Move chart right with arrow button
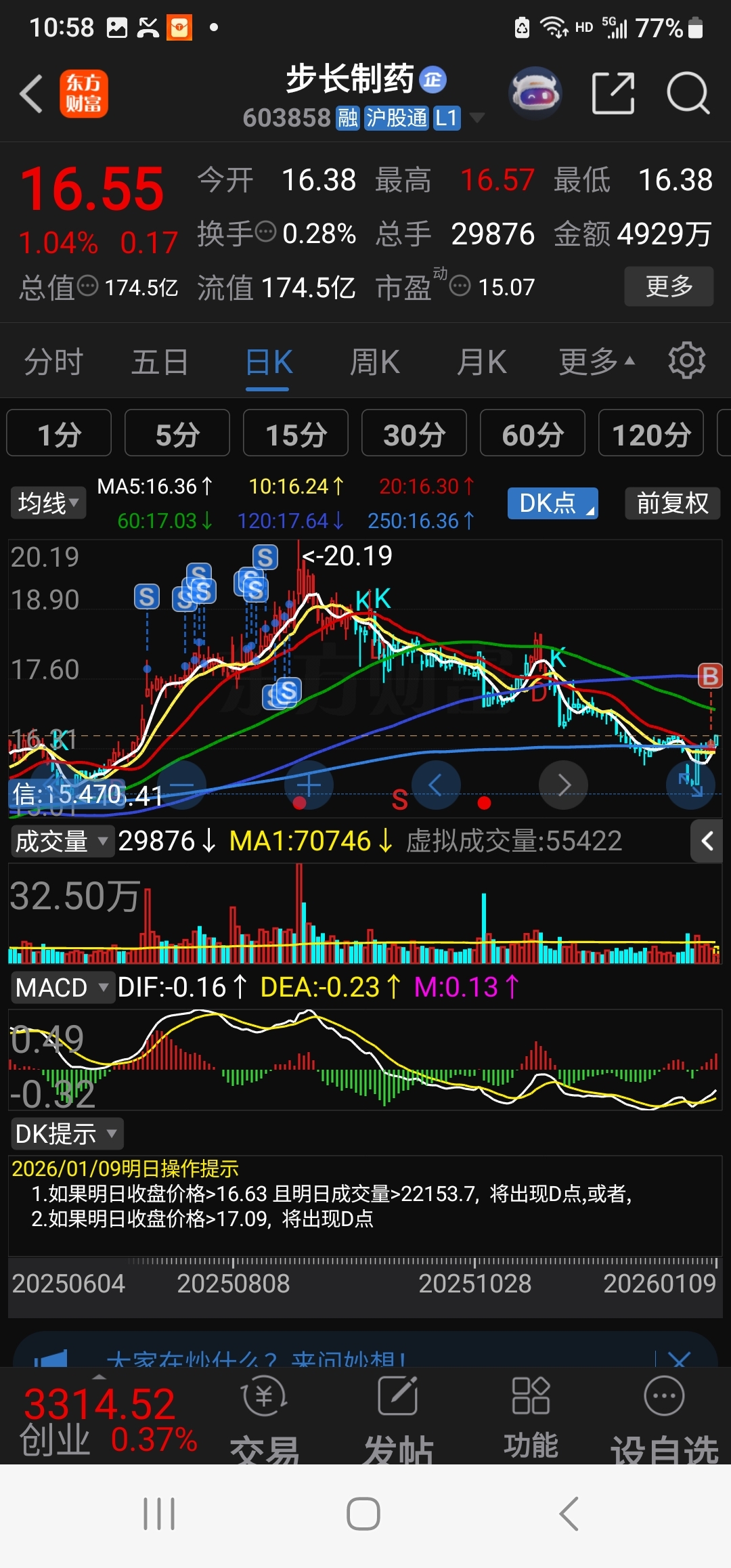Viewport: 731px width, 1568px height. coord(563,785)
